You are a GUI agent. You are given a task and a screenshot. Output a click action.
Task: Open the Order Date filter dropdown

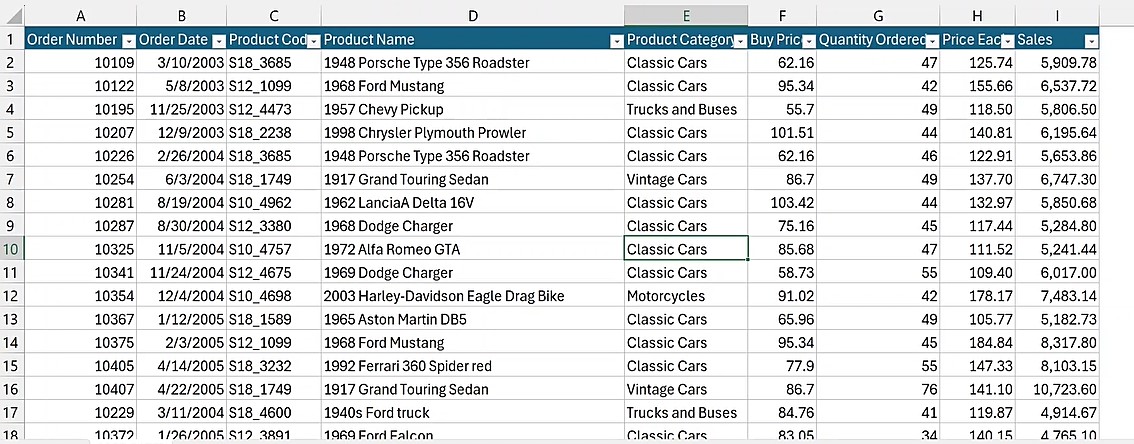[x=218, y=40]
